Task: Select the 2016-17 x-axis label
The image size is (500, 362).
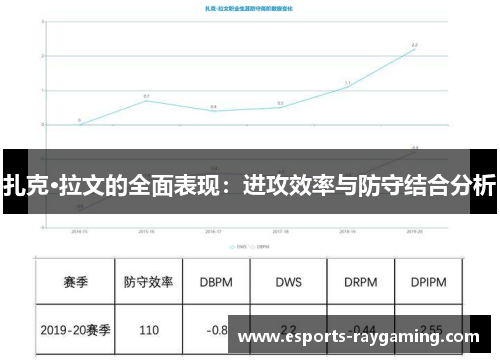Action: (213, 231)
